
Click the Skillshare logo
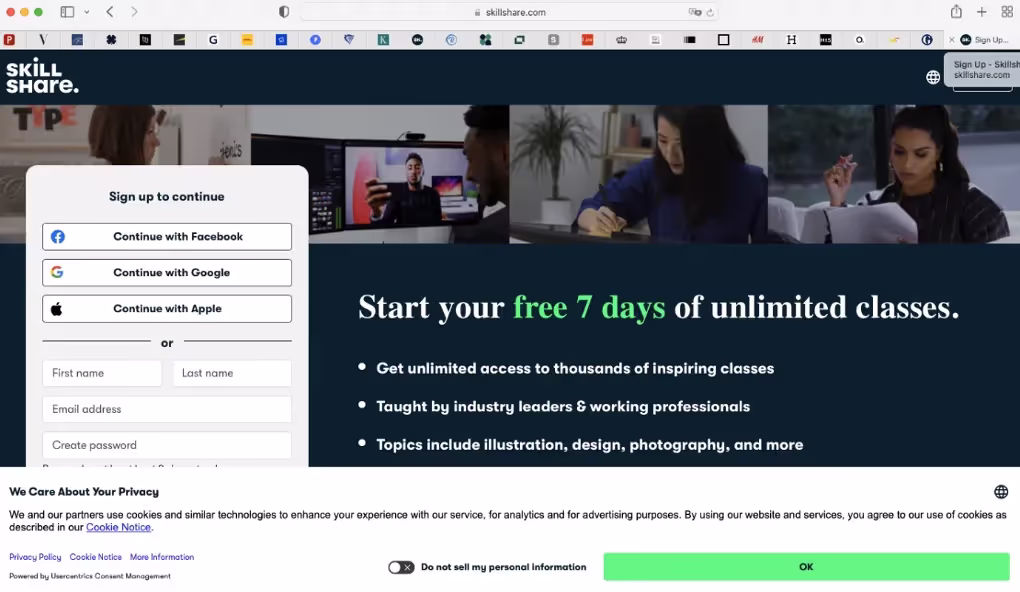pos(42,77)
